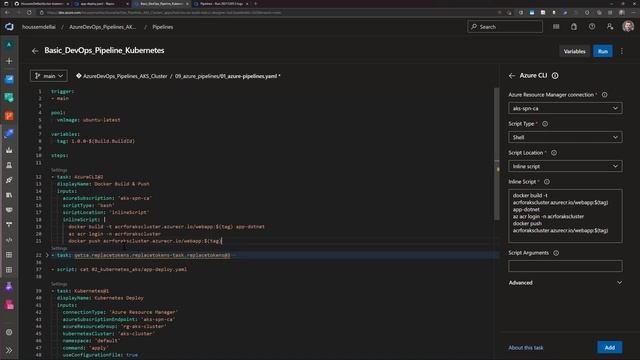Click the editor vertical scrollbar
This screenshot has width=640, height=360.
[x=496, y=154]
